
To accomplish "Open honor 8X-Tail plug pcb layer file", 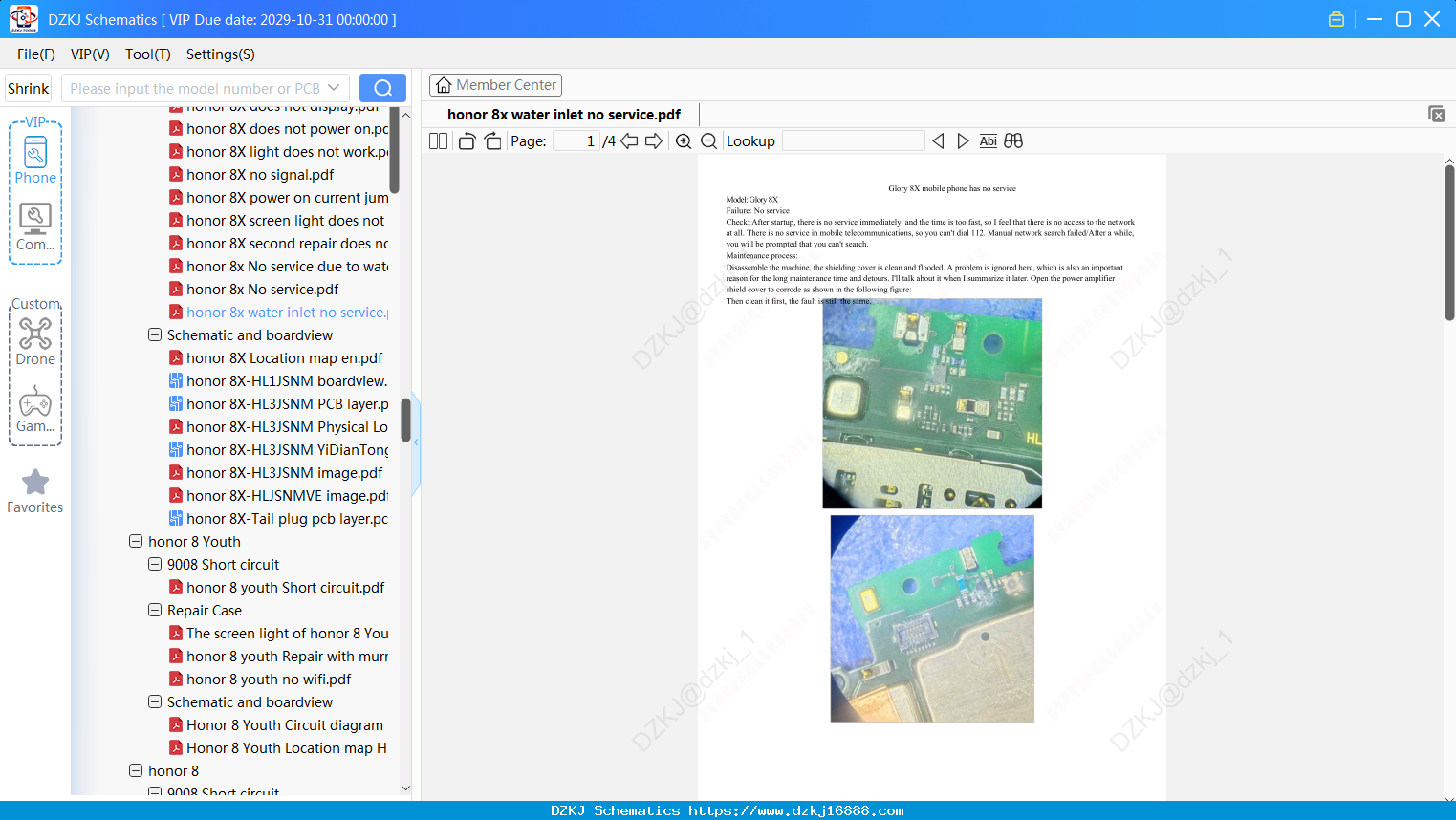I will (x=279, y=519).
